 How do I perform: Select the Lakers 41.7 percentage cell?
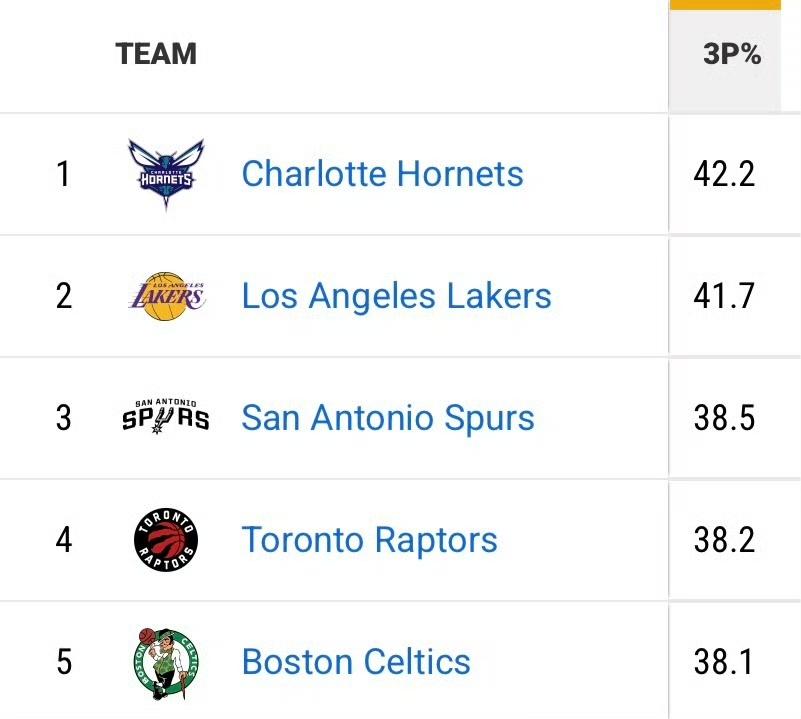tap(723, 296)
